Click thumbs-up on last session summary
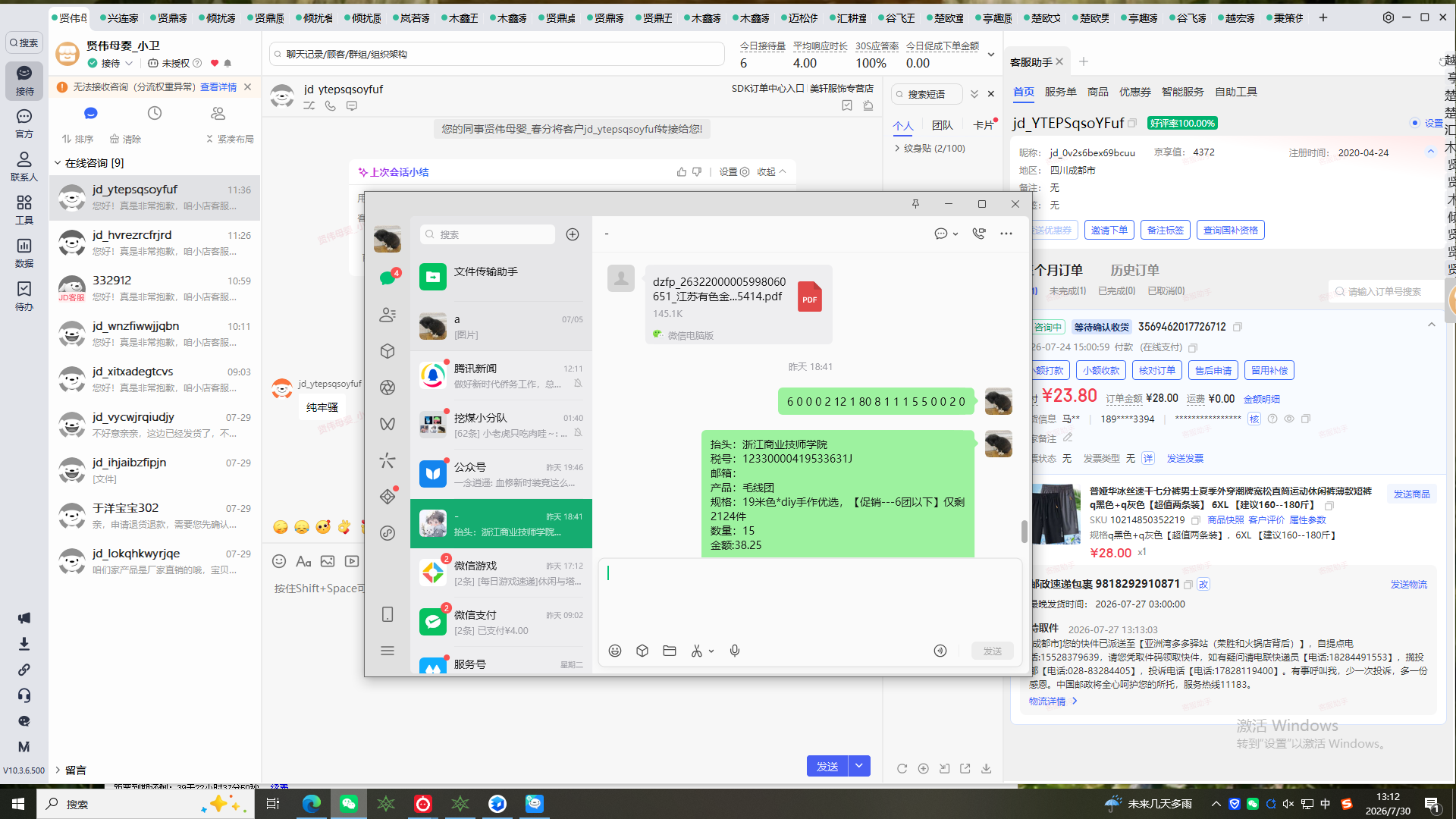This screenshot has width=1456, height=819. pyautogui.click(x=682, y=172)
